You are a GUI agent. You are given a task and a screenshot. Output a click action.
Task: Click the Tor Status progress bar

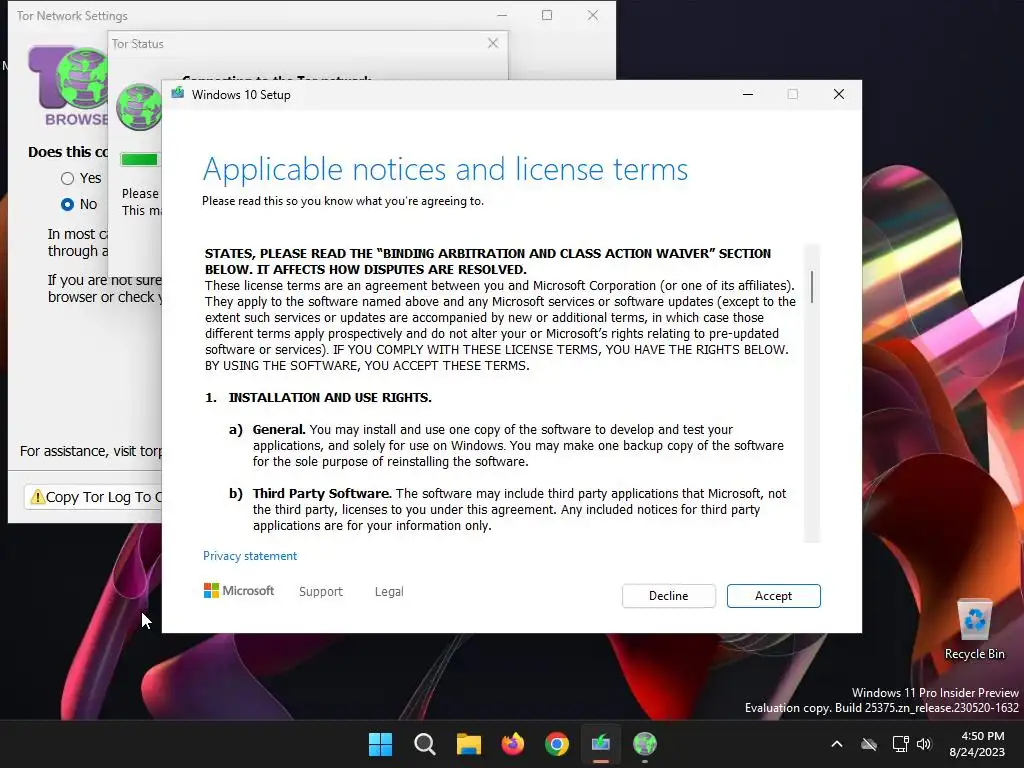[x=140, y=159]
